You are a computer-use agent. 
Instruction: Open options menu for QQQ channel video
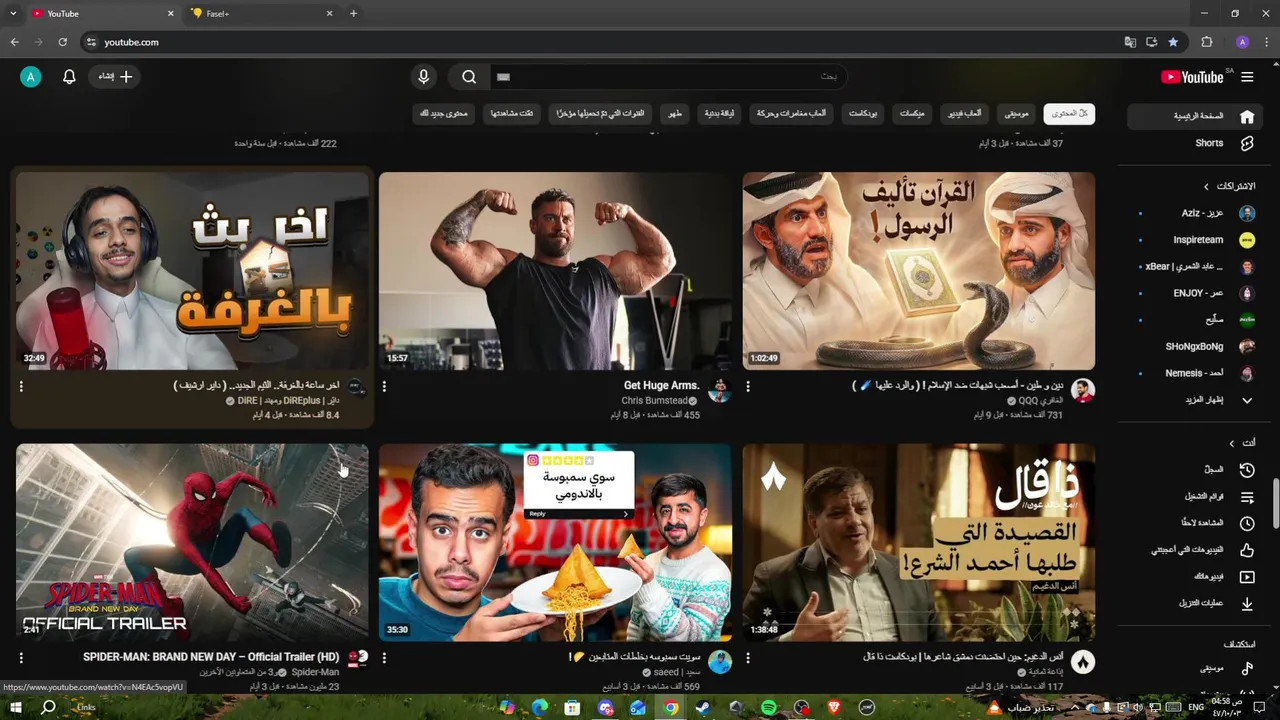click(748, 386)
